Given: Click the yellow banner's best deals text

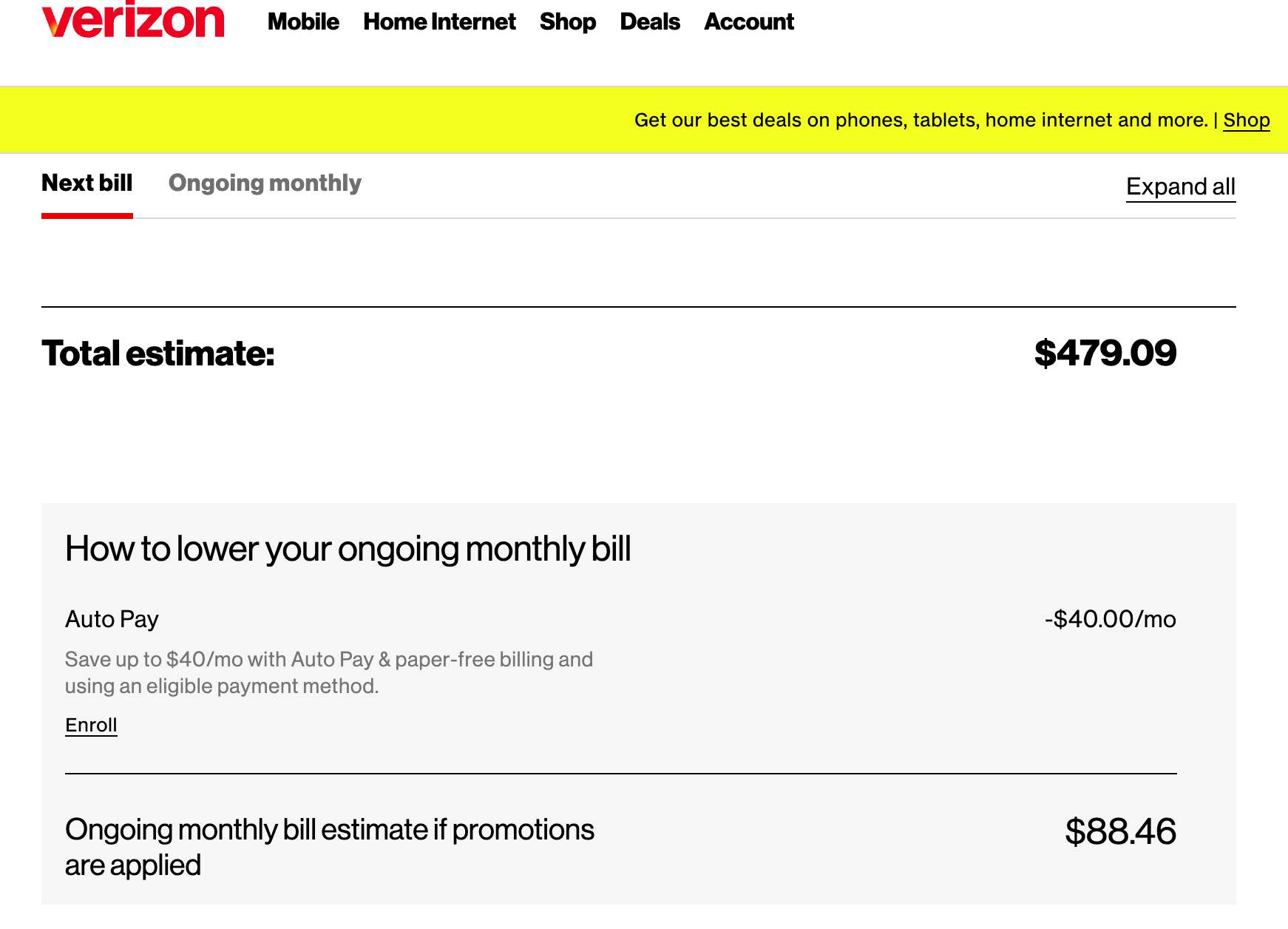Looking at the screenshot, I should [x=921, y=121].
